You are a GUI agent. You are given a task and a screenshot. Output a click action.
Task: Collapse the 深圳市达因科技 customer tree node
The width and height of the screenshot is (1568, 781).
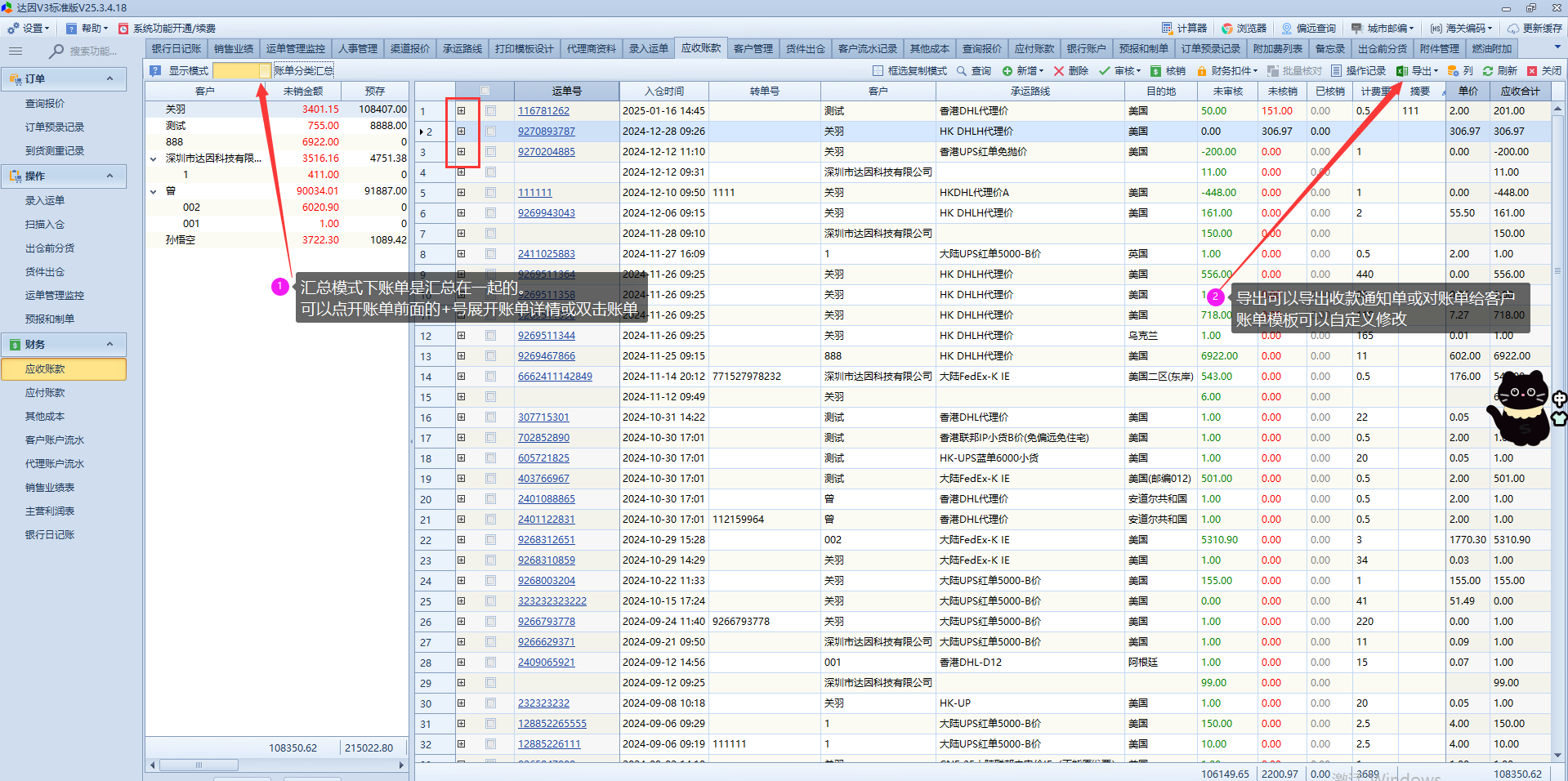tap(153, 158)
